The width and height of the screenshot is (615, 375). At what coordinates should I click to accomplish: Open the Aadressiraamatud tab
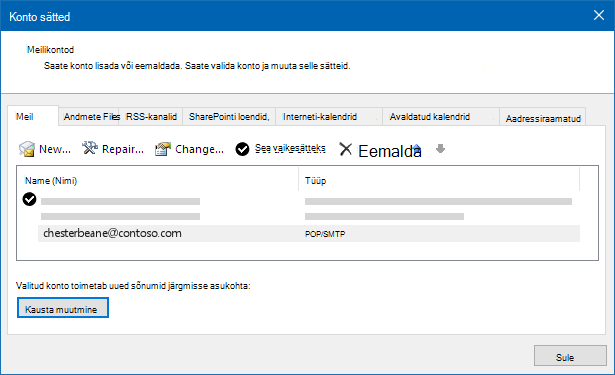(x=543, y=117)
